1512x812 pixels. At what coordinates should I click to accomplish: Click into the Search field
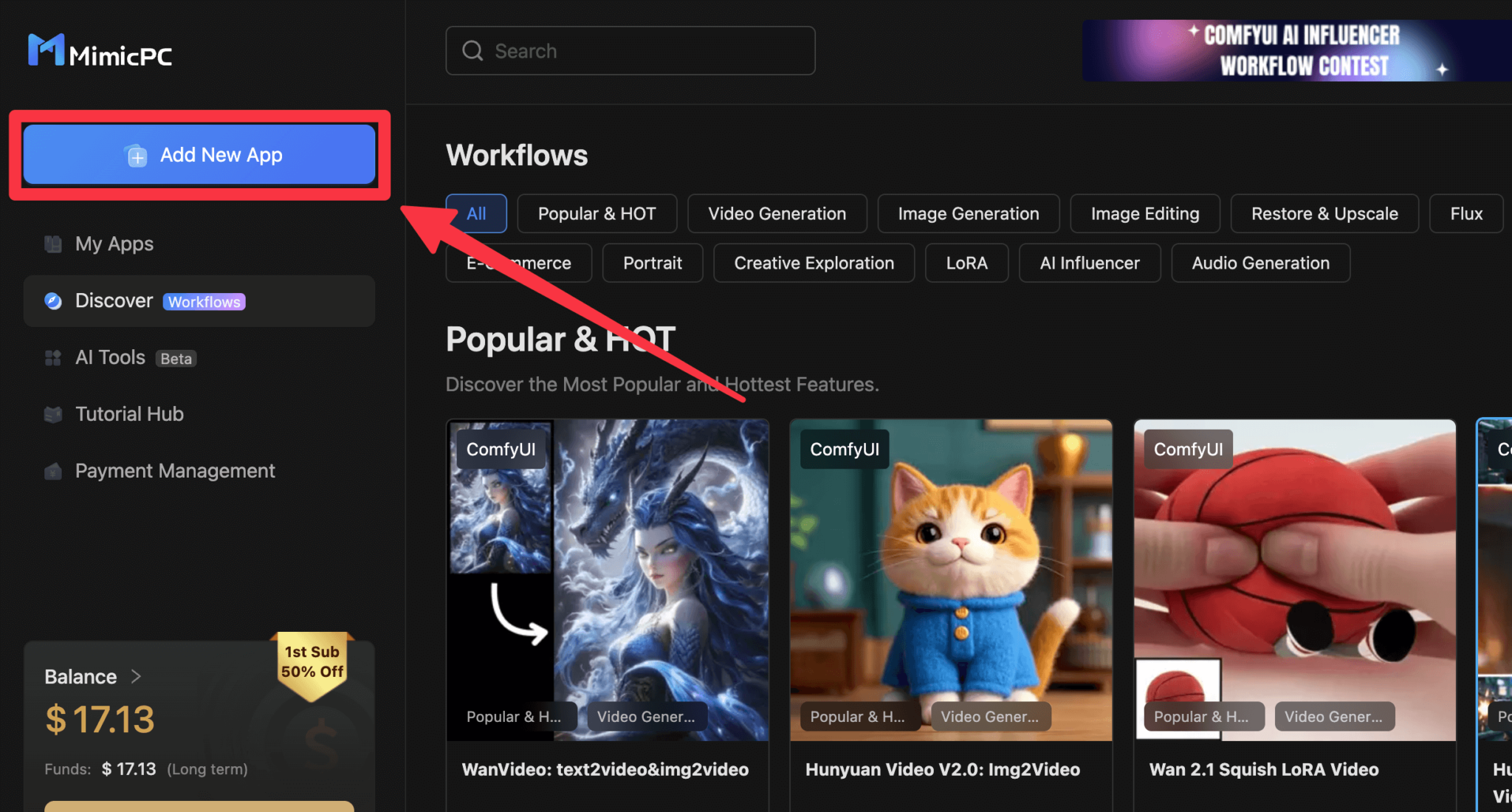point(642,51)
